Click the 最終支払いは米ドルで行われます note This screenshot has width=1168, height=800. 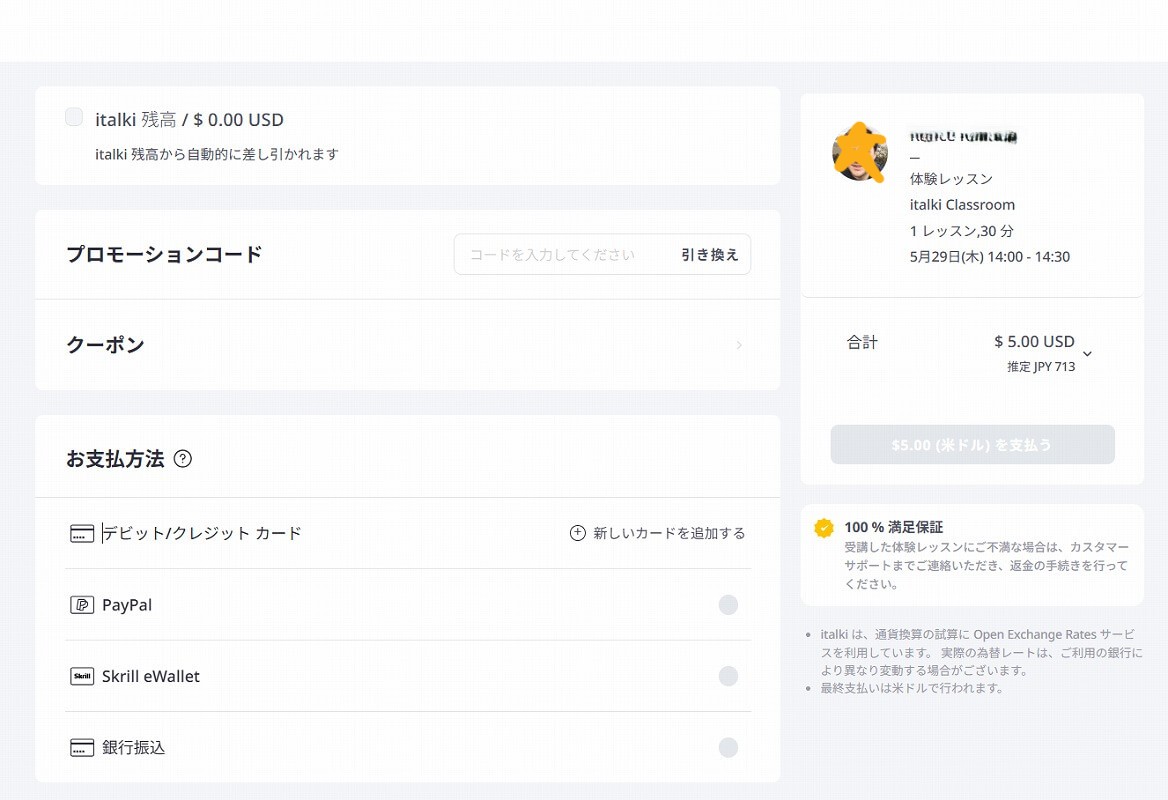[x=912, y=688]
